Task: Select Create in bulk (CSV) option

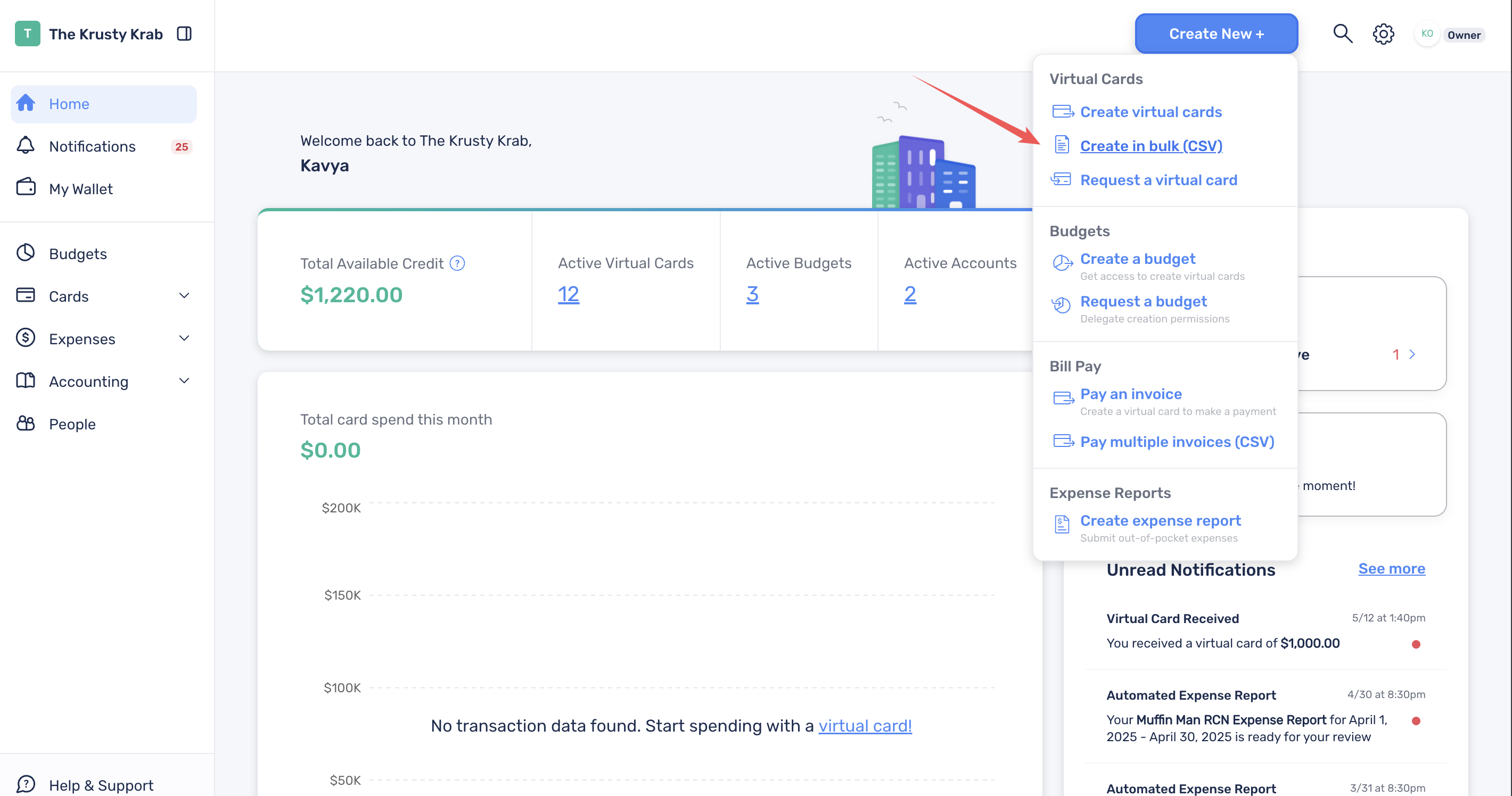Action: [x=1151, y=145]
